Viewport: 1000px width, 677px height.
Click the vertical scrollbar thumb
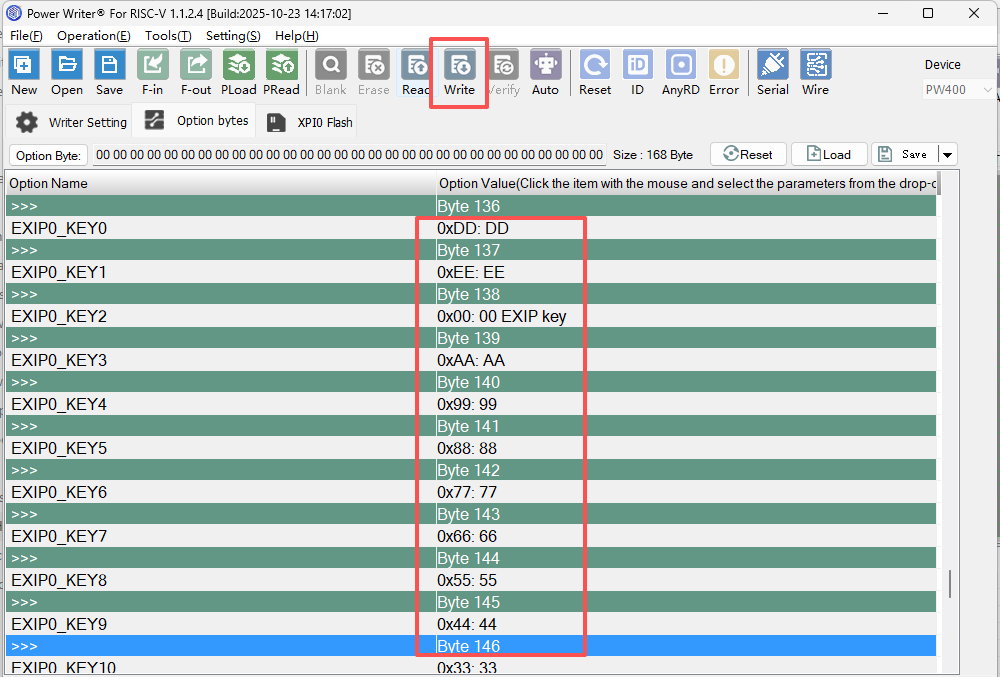[950, 583]
